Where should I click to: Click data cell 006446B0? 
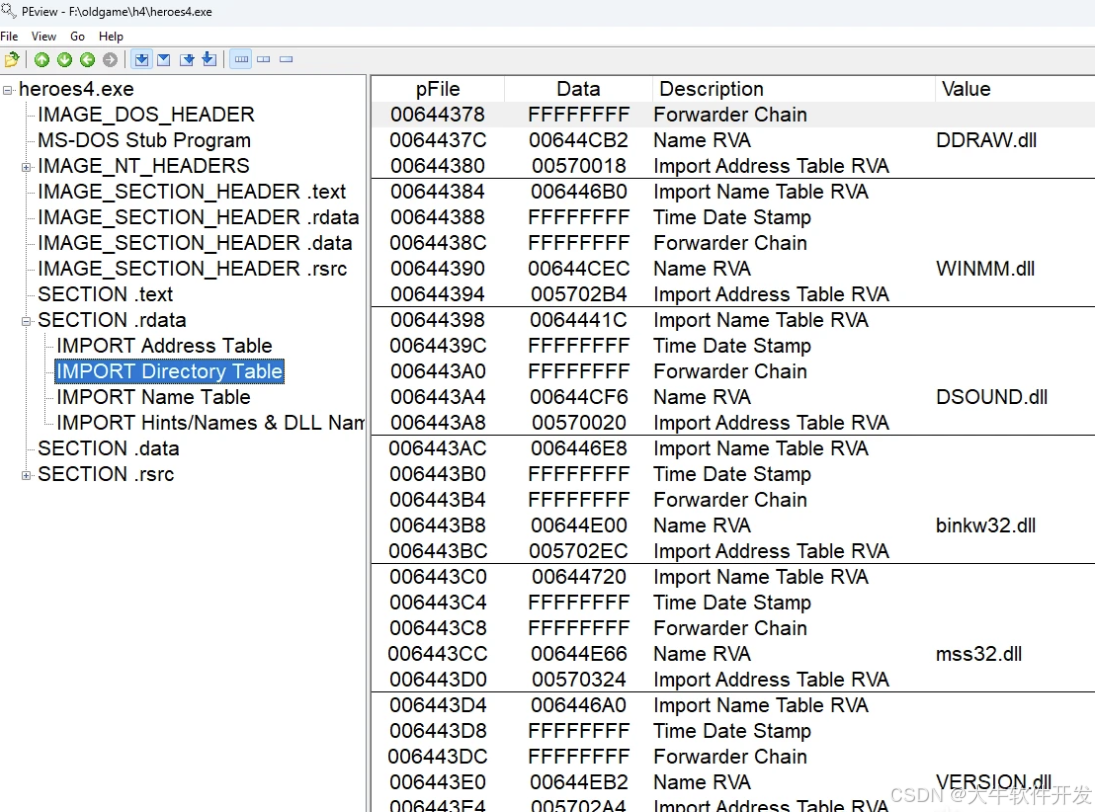pyautogui.click(x=579, y=191)
